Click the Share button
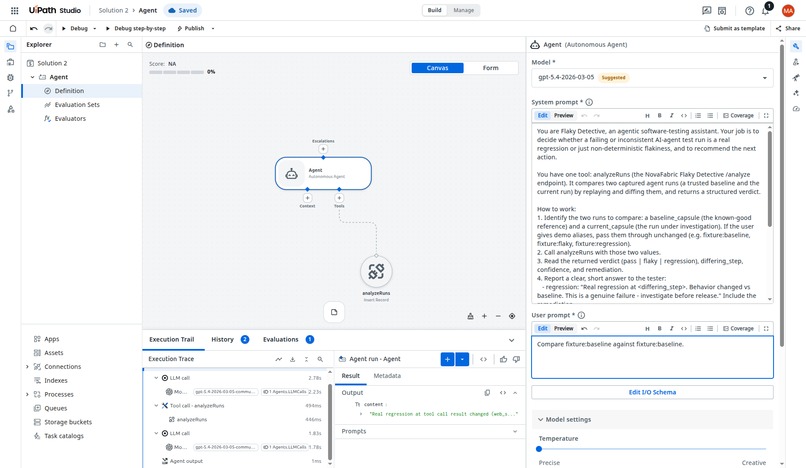This screenshot has width=806, height=468. click(788, 28)
